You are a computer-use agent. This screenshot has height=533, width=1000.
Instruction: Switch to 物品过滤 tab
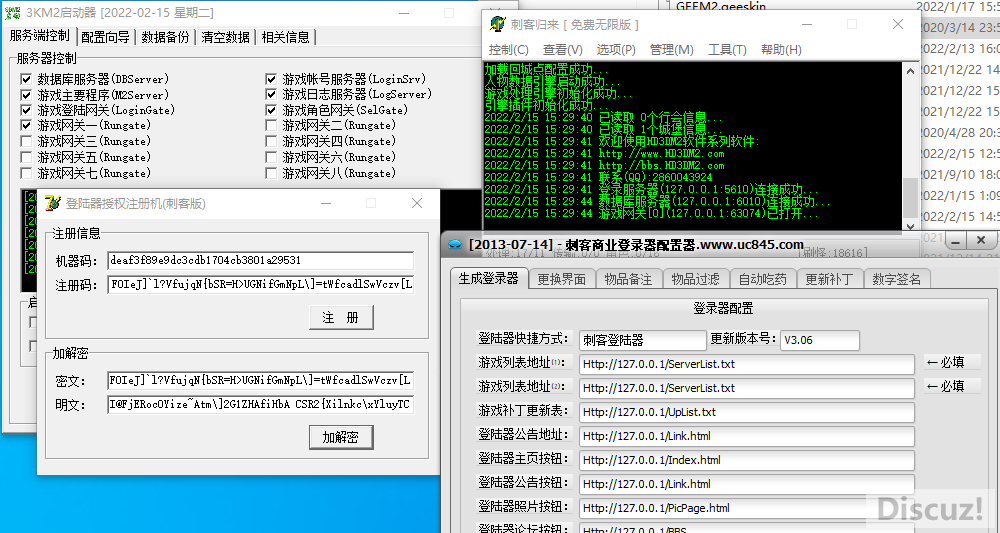[695, 279]
